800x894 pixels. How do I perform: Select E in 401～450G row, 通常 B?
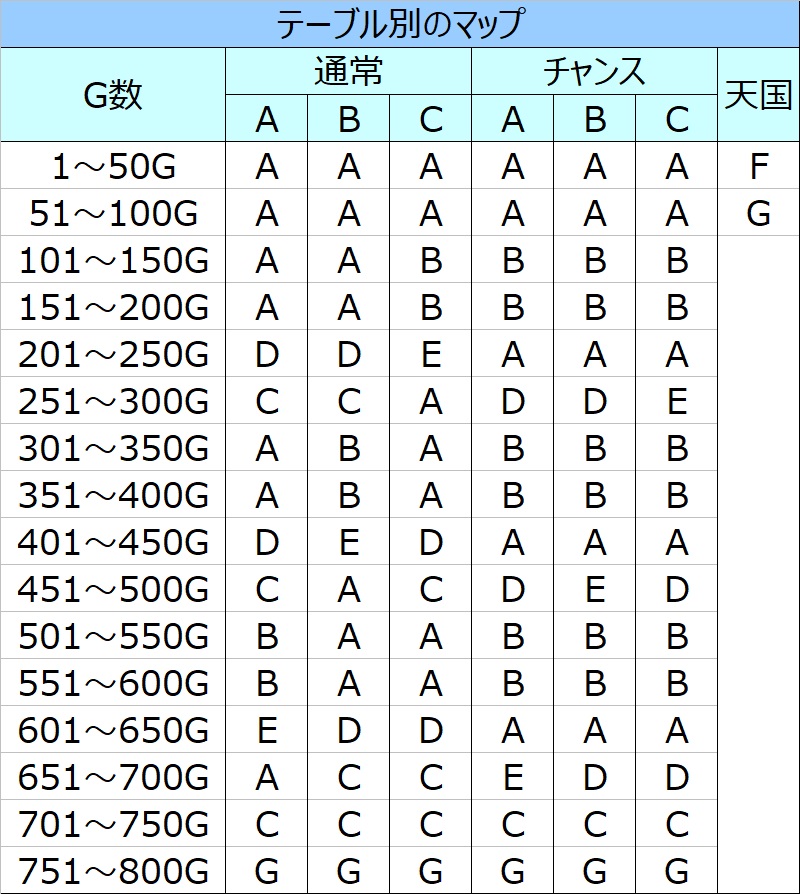349,543
